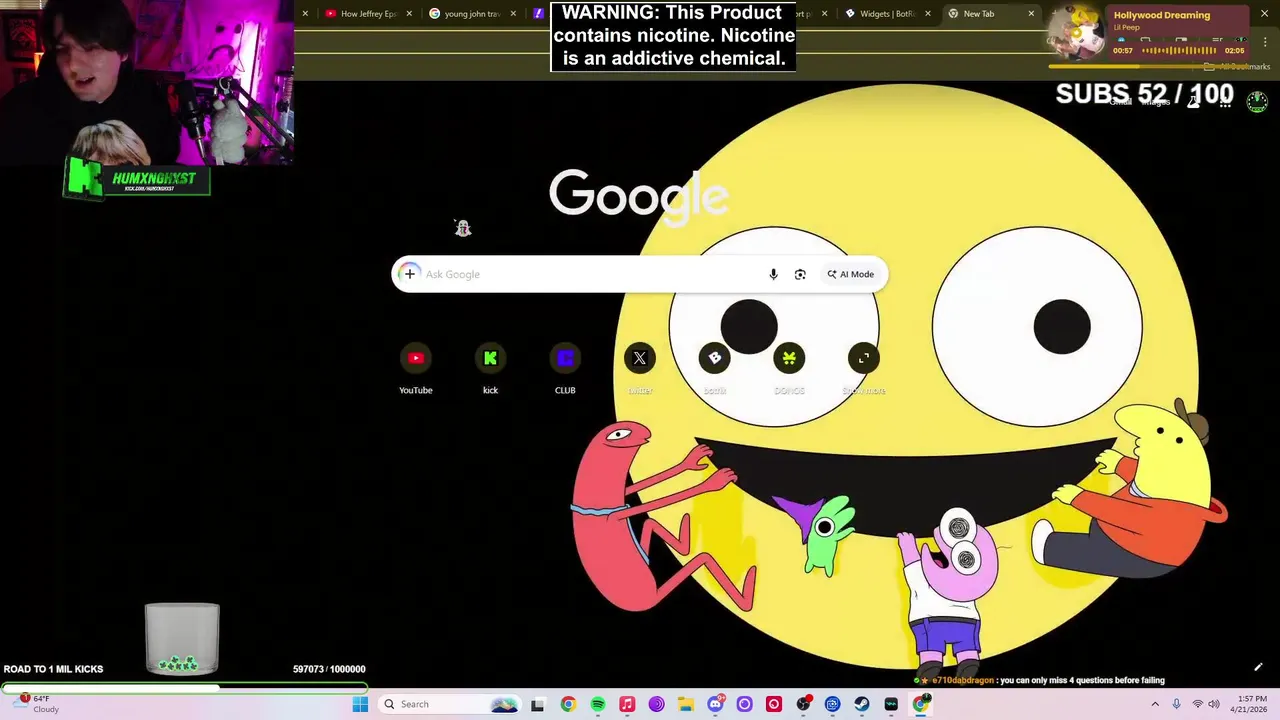Open the Windows Start menu

(360, 704)
